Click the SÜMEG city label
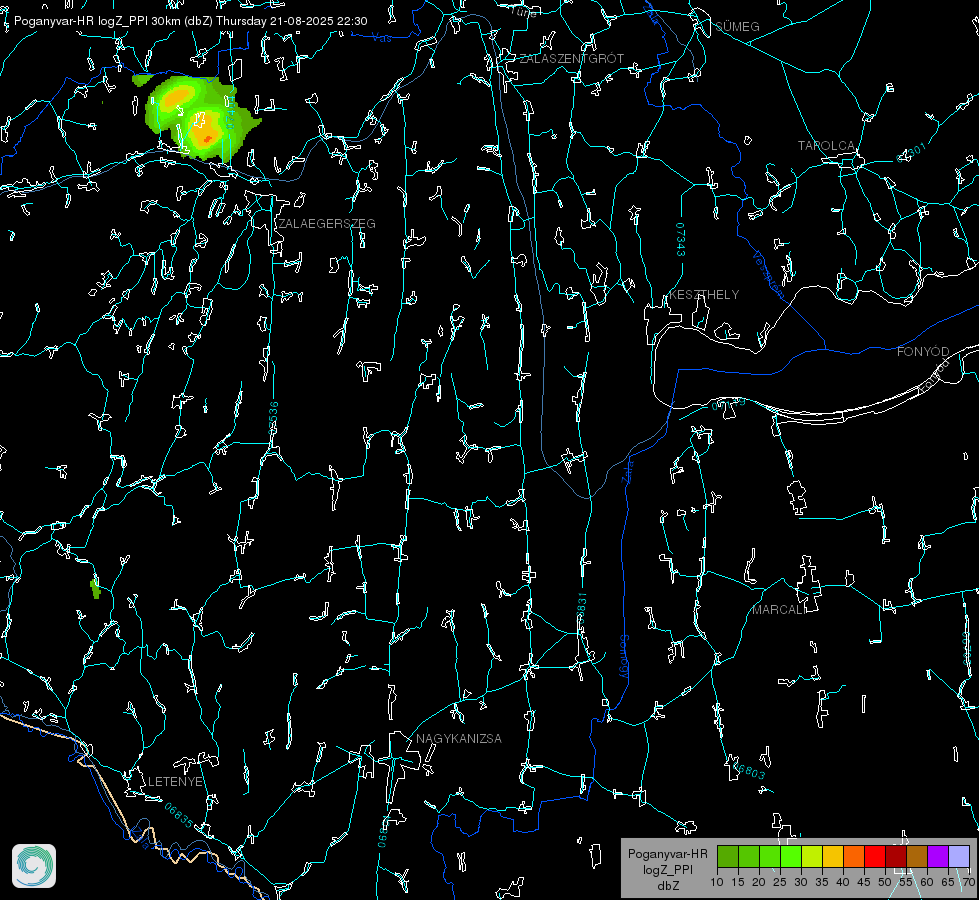Image resolution: width=979 pixels, height=900 pixels. pos(737,26)
